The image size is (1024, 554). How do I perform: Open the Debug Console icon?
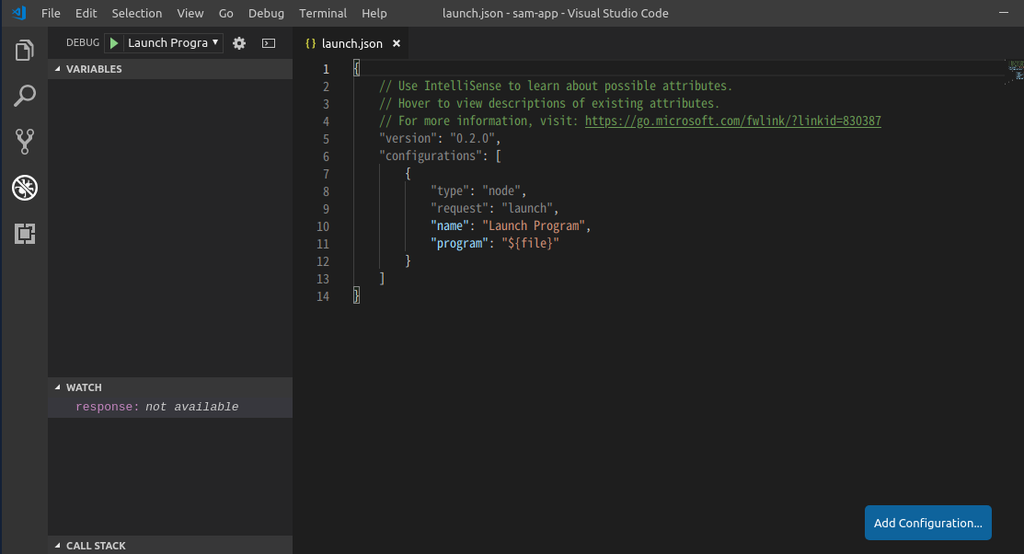coord(268,43)
